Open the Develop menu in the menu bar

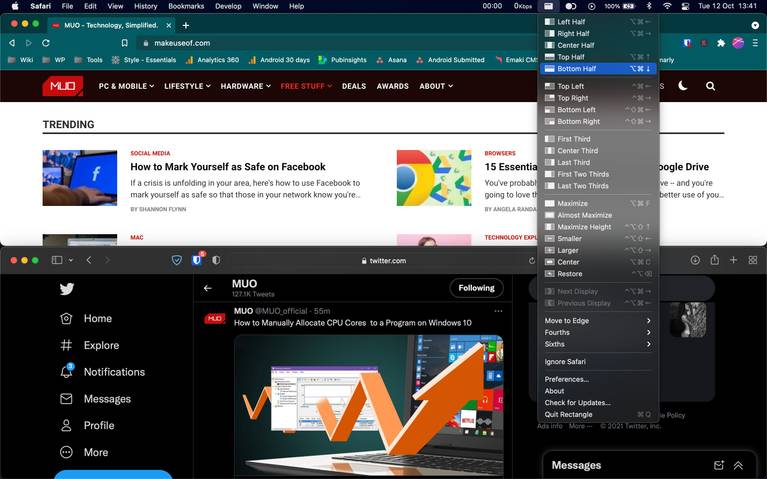228,6
